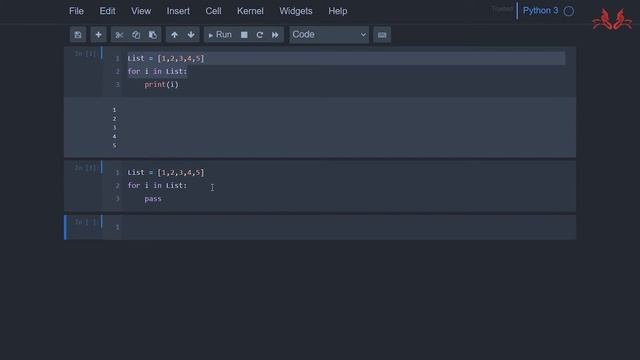
Task: Restart kernel and rerun all icon
Action: coord(276,35)
